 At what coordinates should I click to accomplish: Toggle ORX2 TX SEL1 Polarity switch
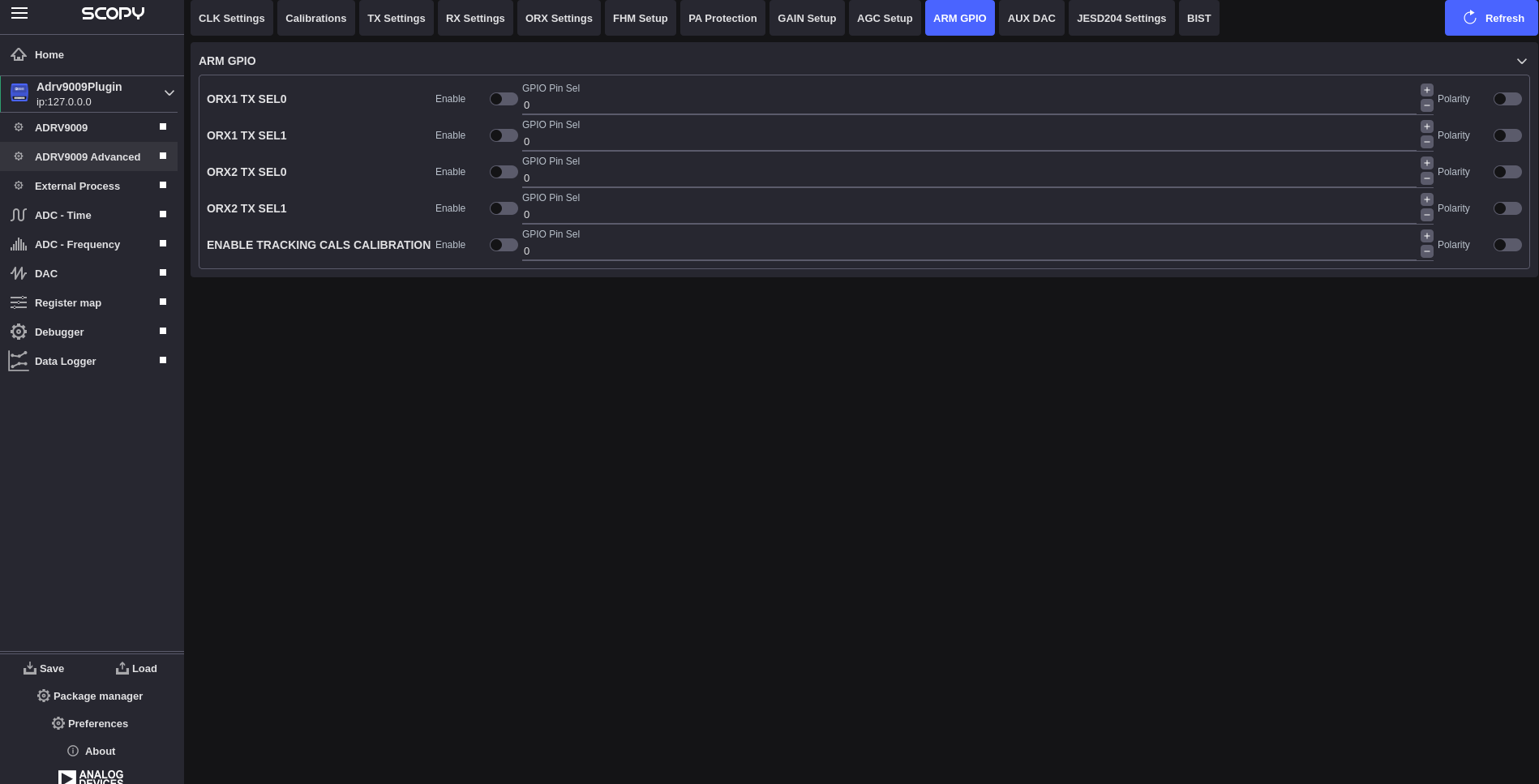tap(1507, 208)
